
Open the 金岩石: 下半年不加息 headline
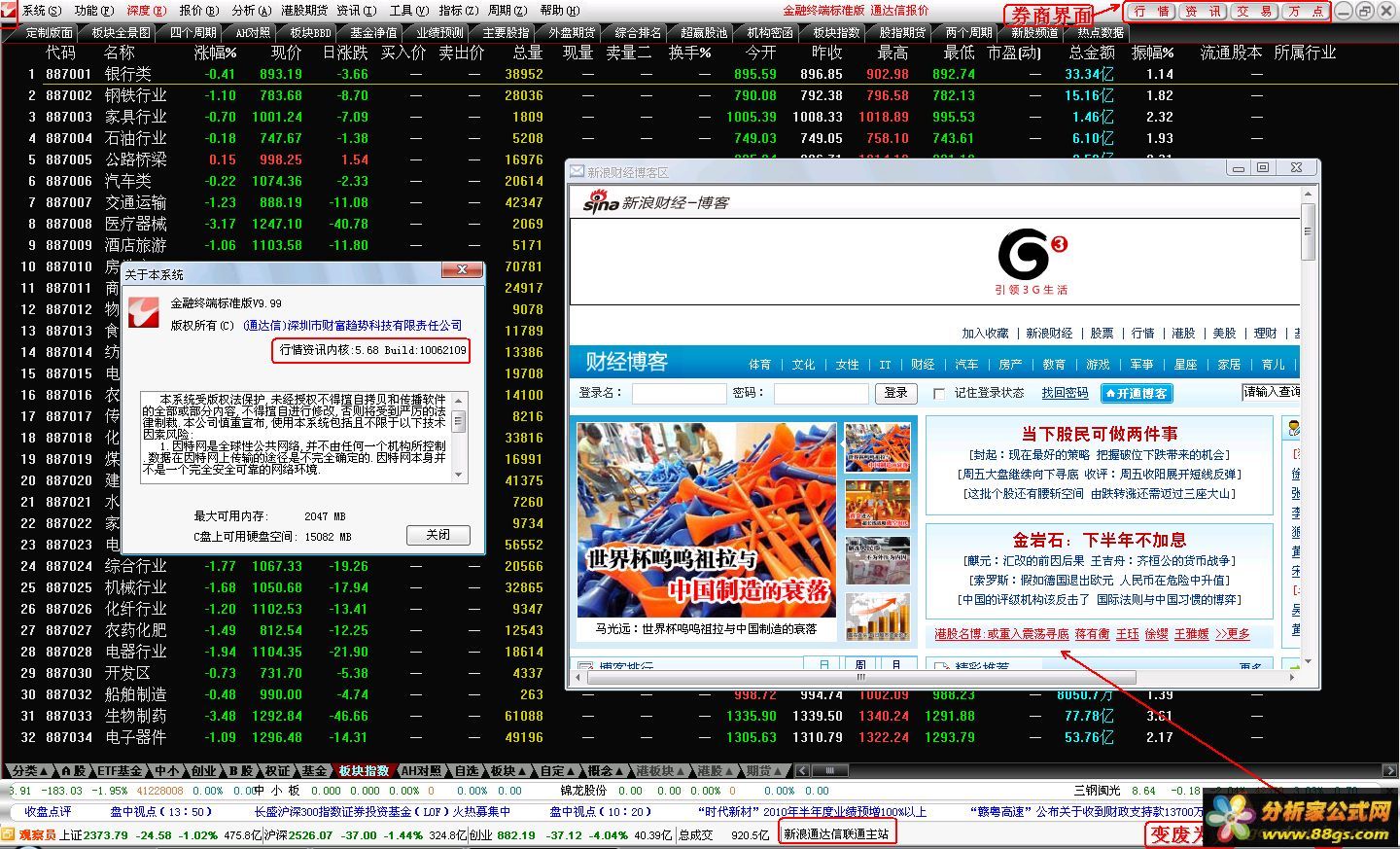coord(1100,540)
